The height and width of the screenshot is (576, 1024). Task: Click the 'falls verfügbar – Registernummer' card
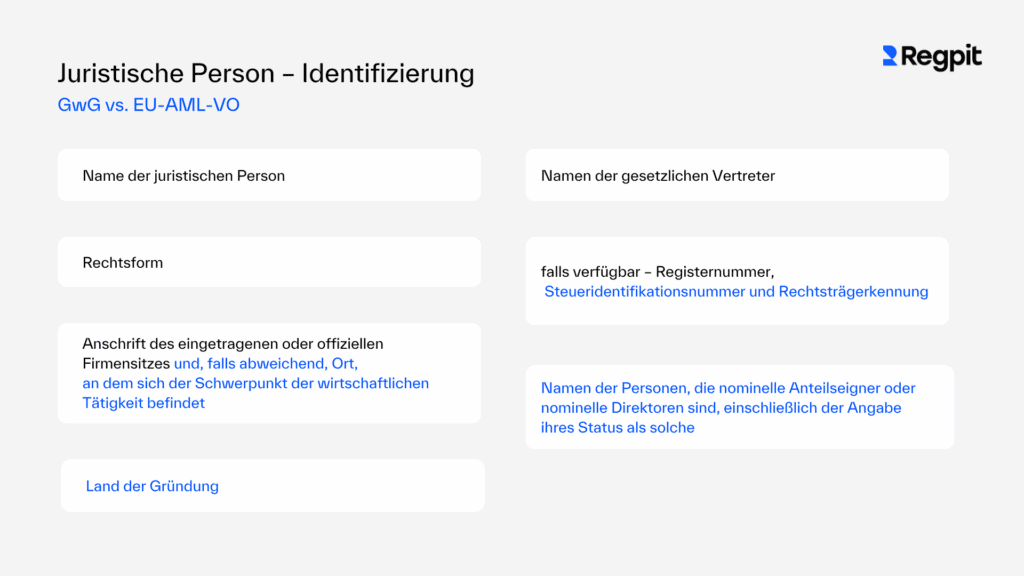coord(737,280)
